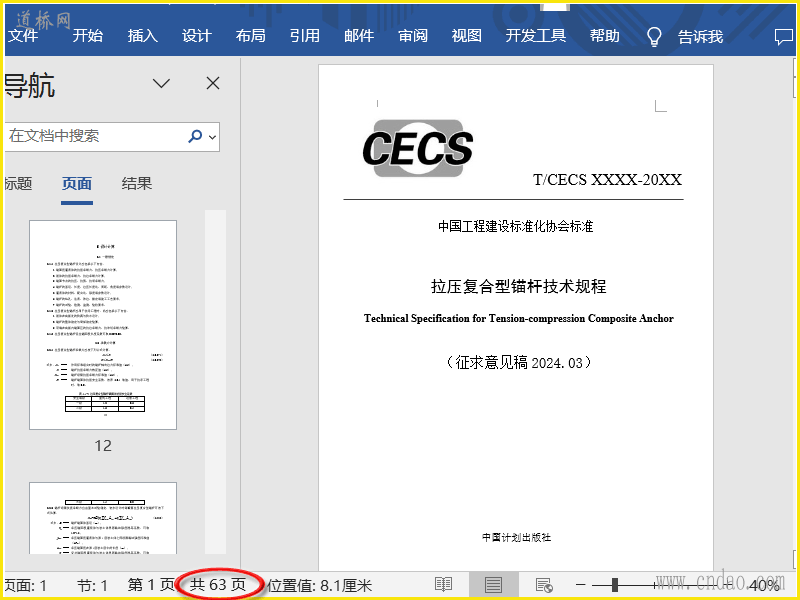800x600 pixels.
Task: Open the comments speech bubble icon
Action: (x=784, y=37)
